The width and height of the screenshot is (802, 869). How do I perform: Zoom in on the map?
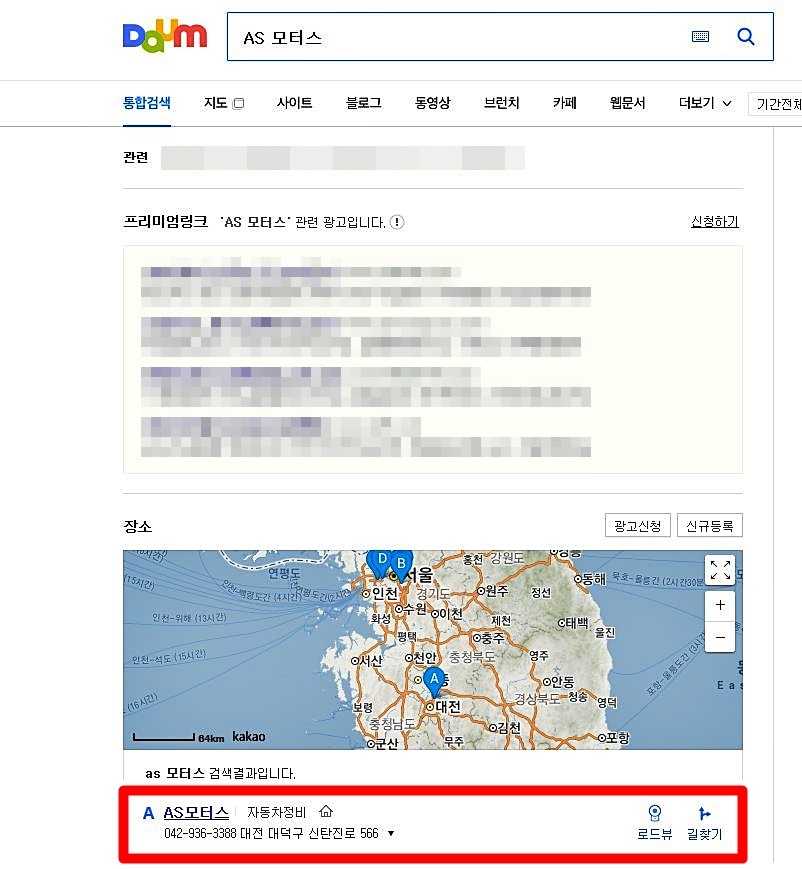720,606
